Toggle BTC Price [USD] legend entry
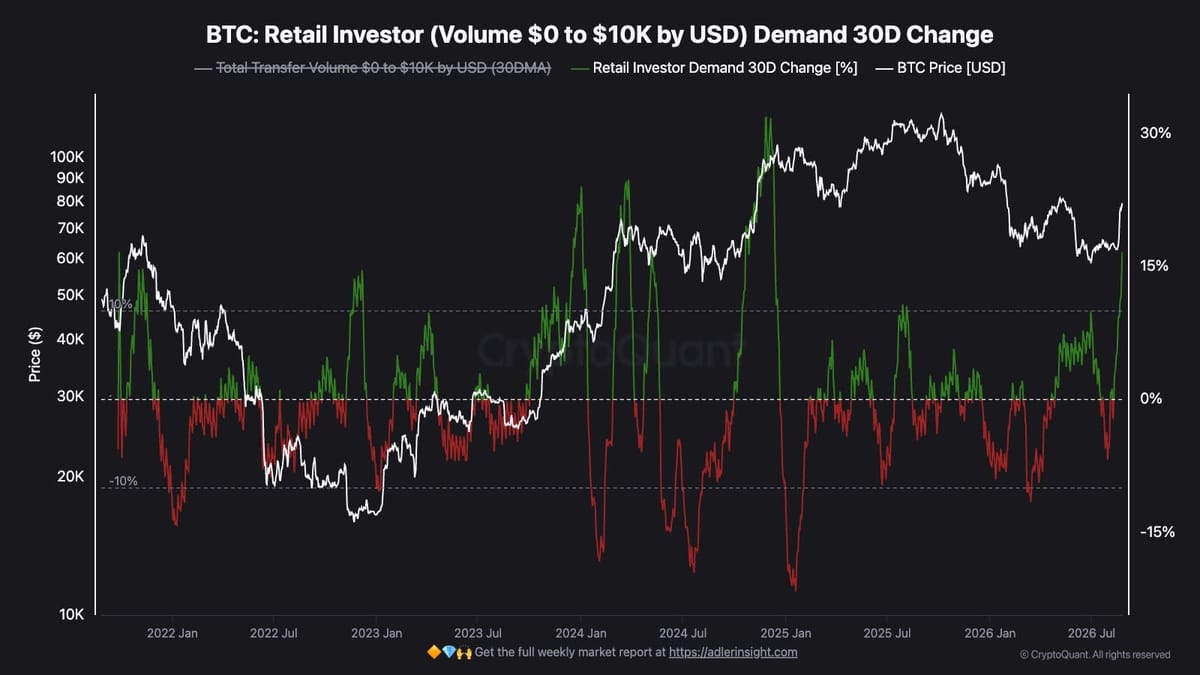The width and height of the screenshot is (1200, 675). click(x=941, y=68)
